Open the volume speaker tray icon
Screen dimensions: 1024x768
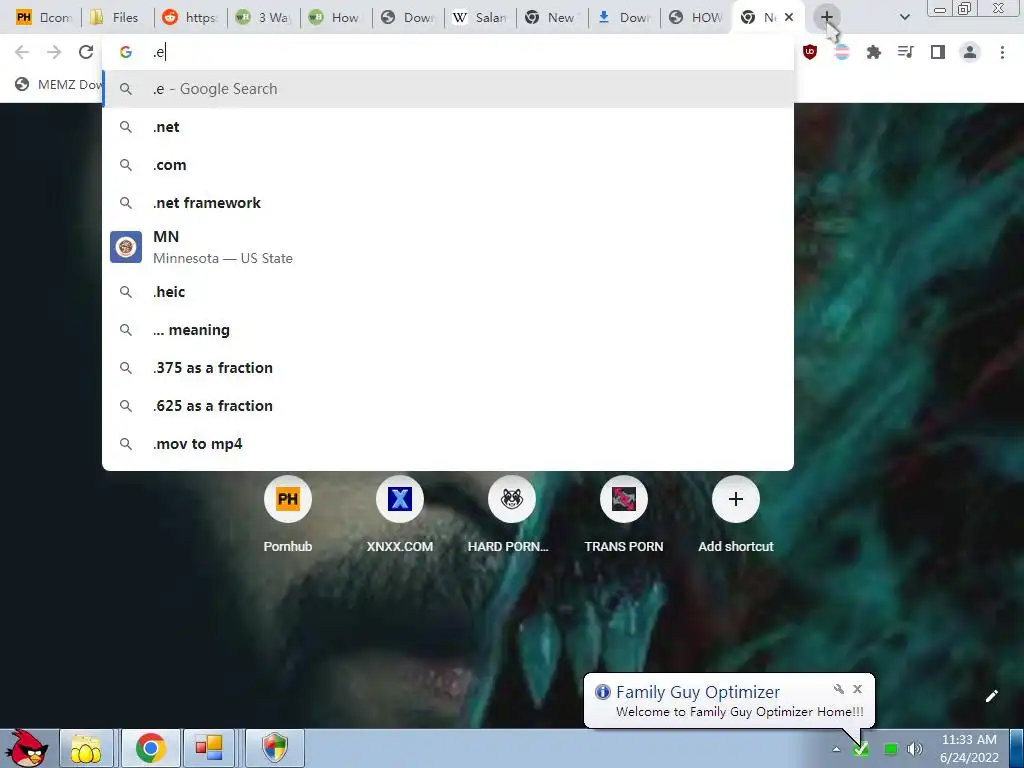coord(914,749)
